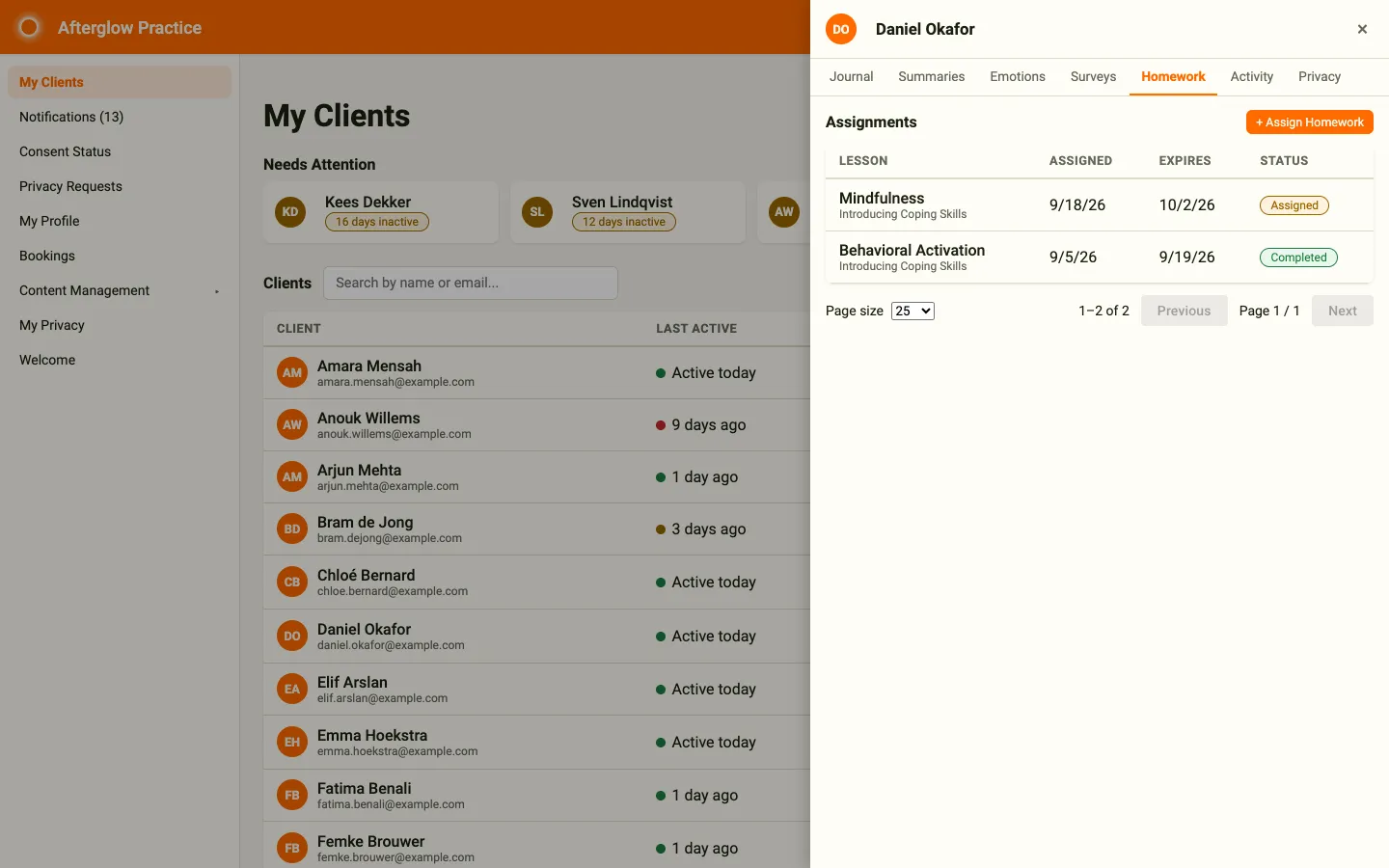Open Content Management in sidebar
Screen dimensions: 1389x868
tap(120, 290)
